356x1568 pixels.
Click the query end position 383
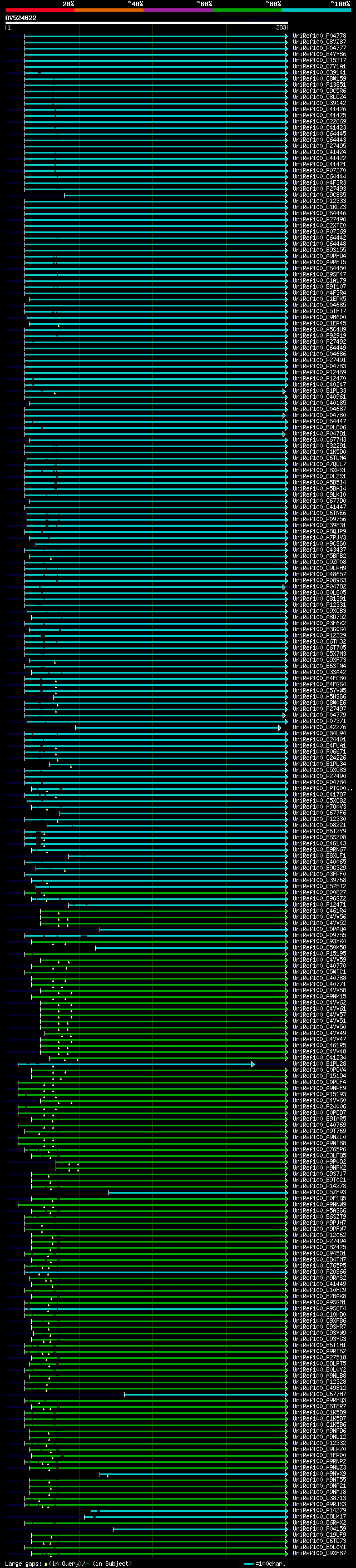(280, 27)
